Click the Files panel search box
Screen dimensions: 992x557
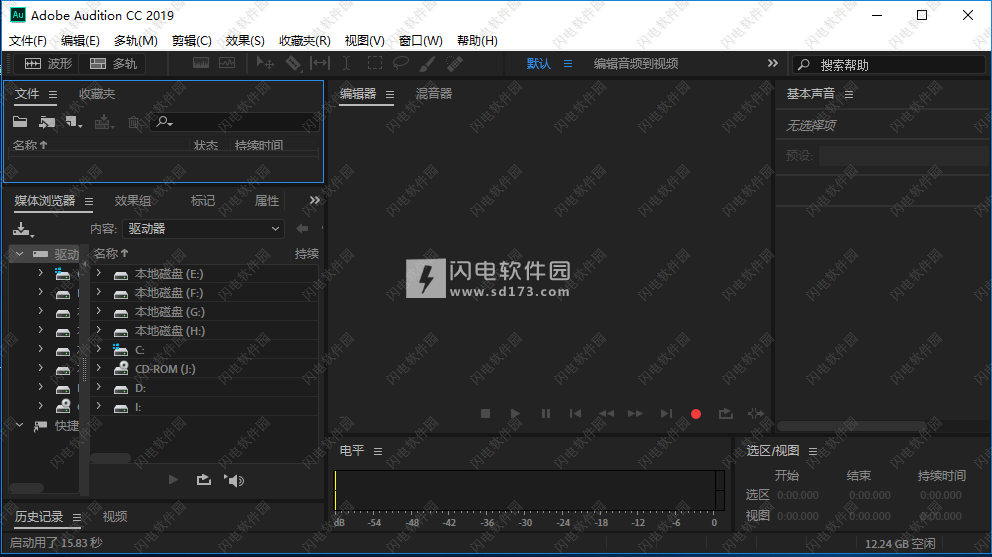(x=235, y=122)
